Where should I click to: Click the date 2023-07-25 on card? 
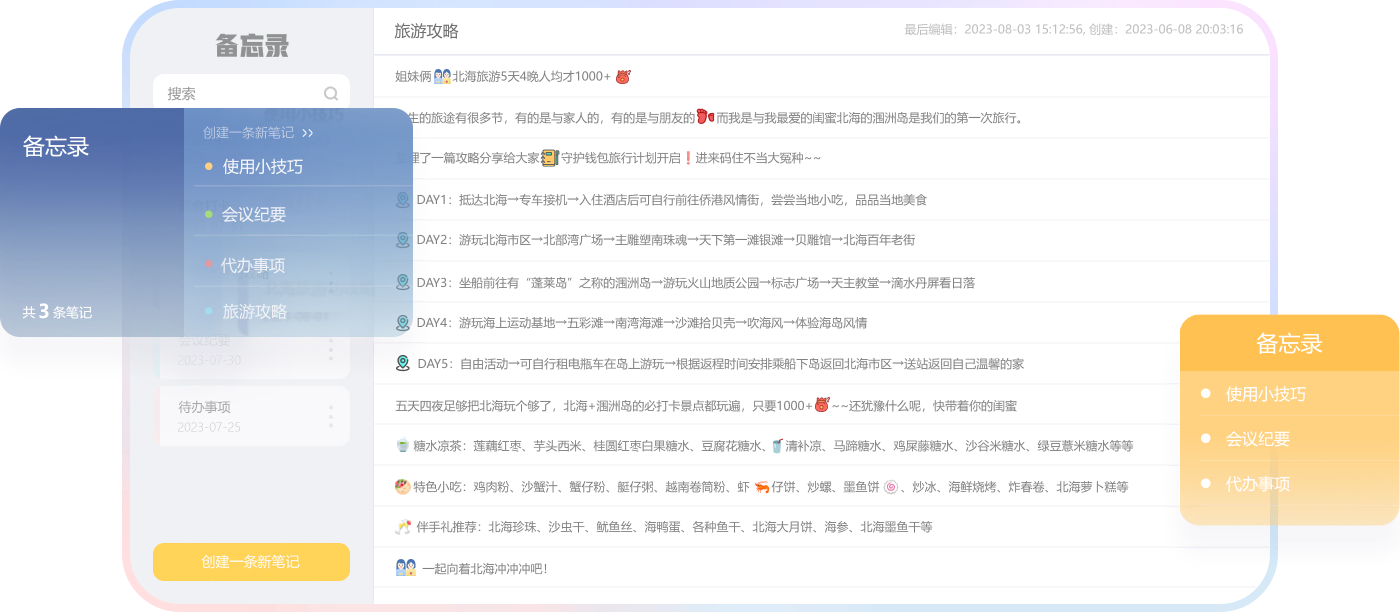click(209, 427)
